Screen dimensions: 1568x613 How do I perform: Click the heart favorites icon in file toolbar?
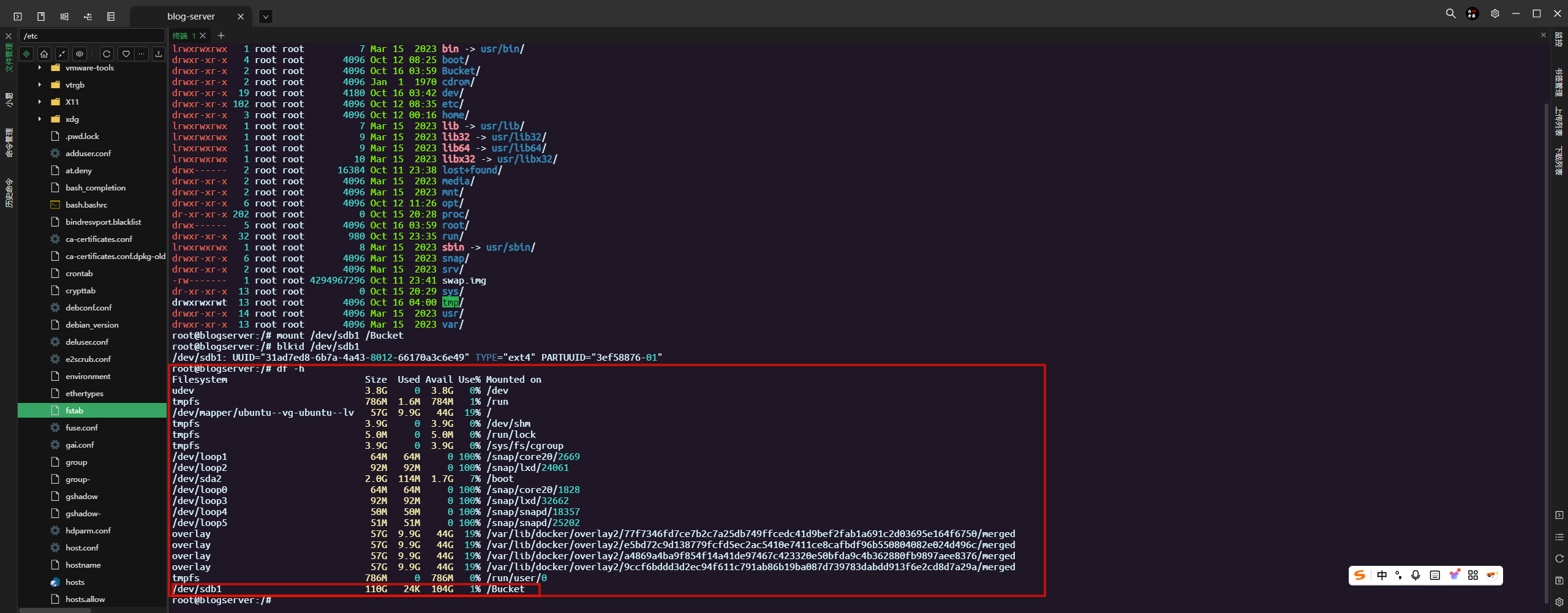coord(126,54)
